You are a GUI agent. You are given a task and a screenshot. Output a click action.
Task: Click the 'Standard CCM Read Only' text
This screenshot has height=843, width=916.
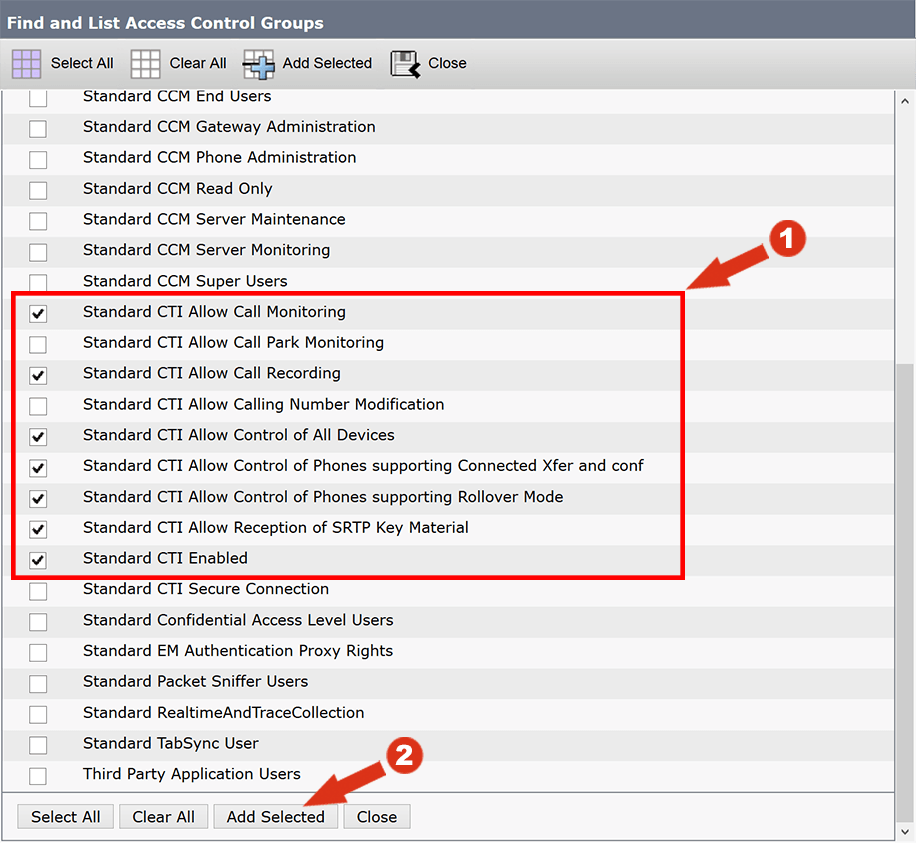[x=178, y=189]
